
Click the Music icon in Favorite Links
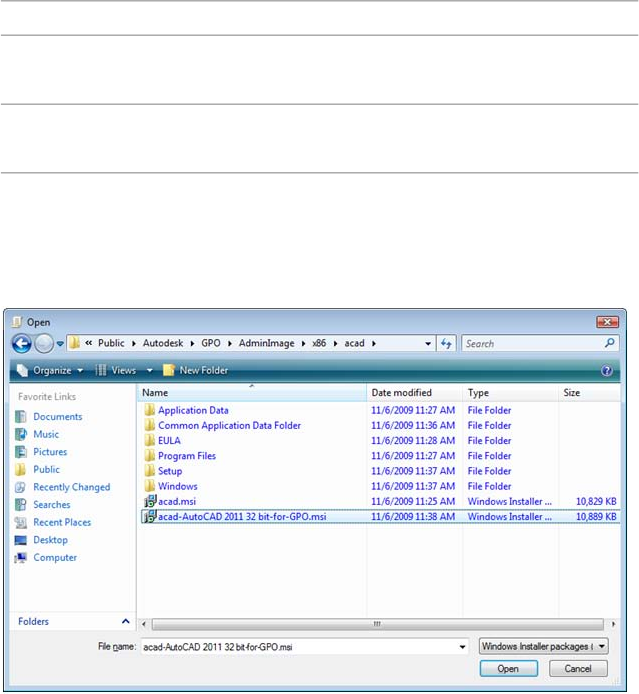(x=21, y=434)
